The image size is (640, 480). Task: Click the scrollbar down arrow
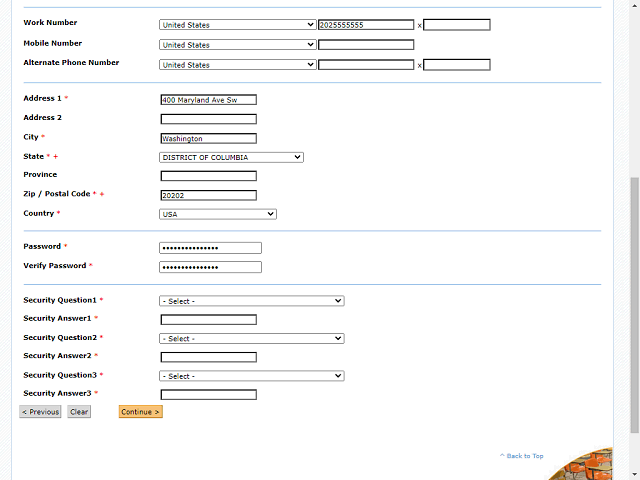point(635,475)
